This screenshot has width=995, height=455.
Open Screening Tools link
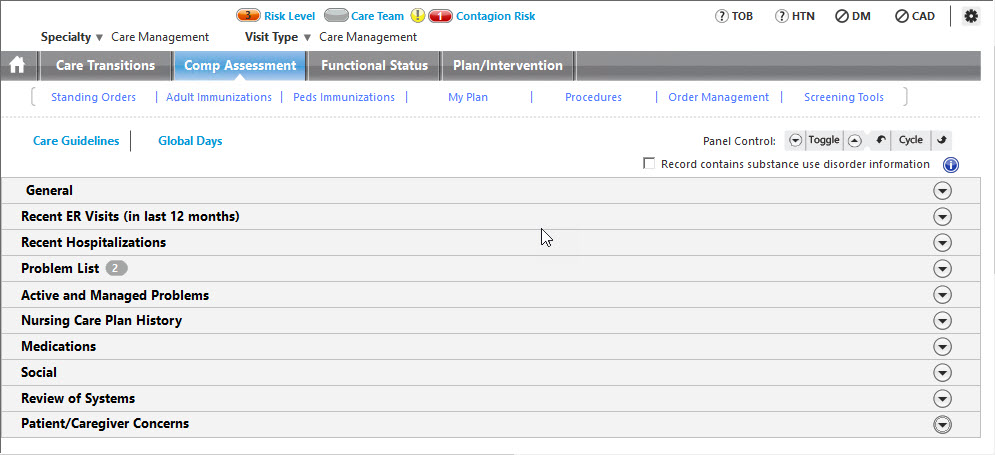[x=843, y=97]
